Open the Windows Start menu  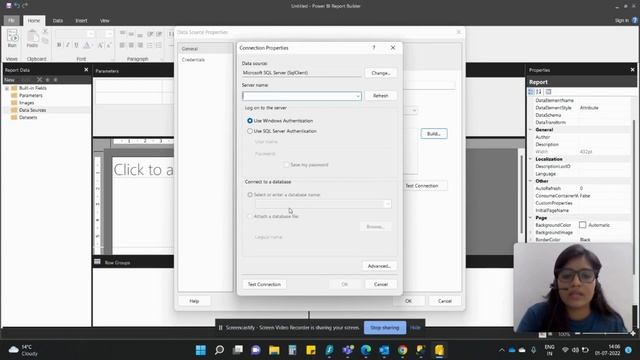[x=201, y=350]
